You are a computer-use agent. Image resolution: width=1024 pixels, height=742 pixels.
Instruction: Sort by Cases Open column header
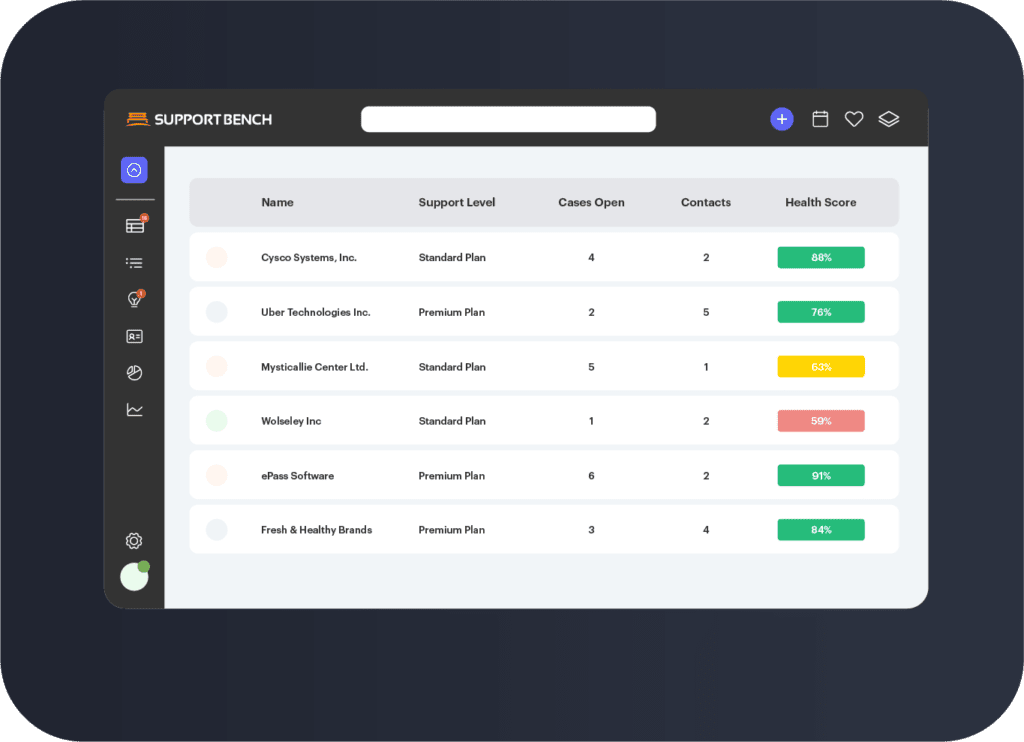pyautogui.click(x=591, y=202)
